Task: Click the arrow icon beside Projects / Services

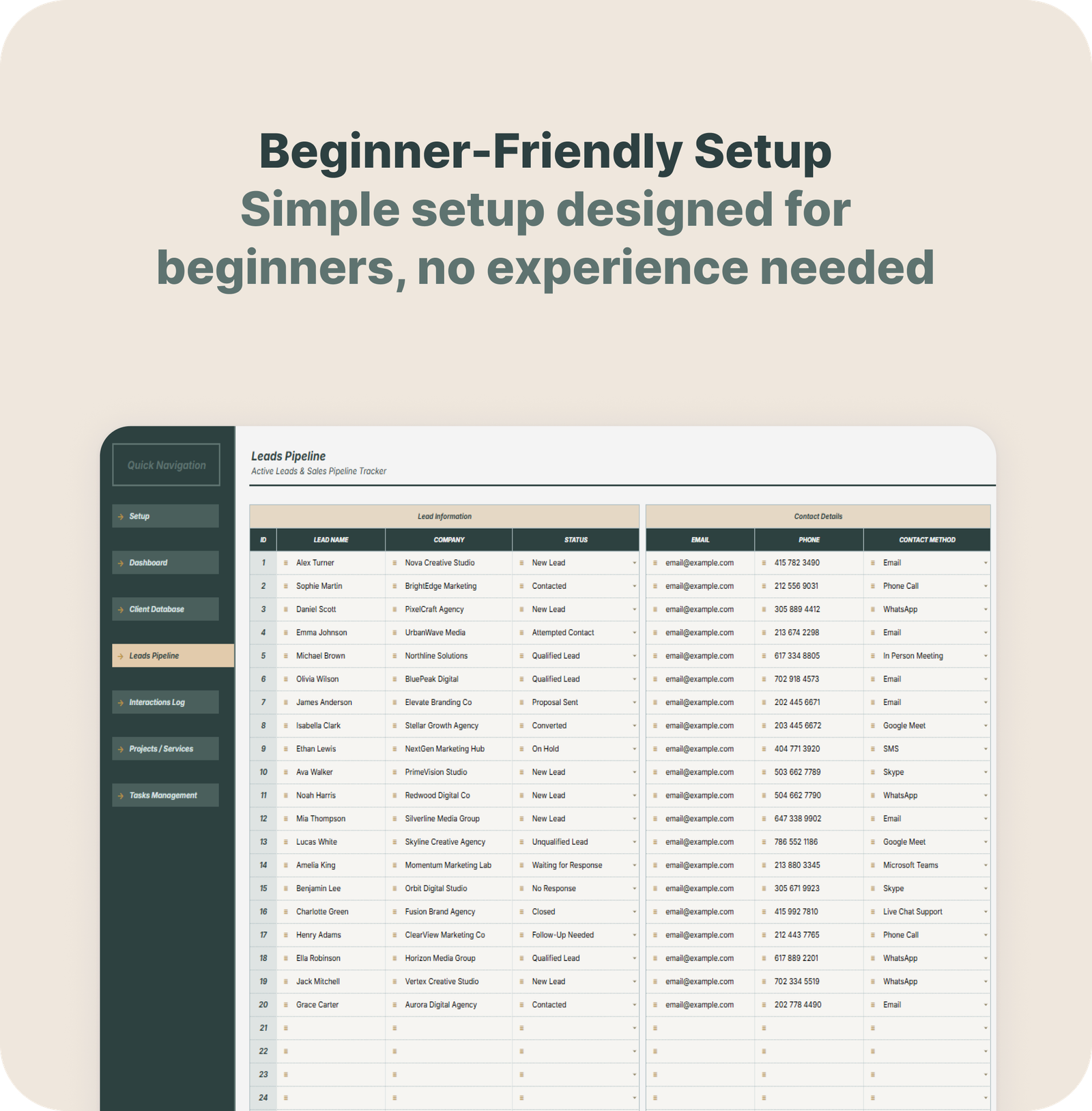Action: tap(121, 749)
